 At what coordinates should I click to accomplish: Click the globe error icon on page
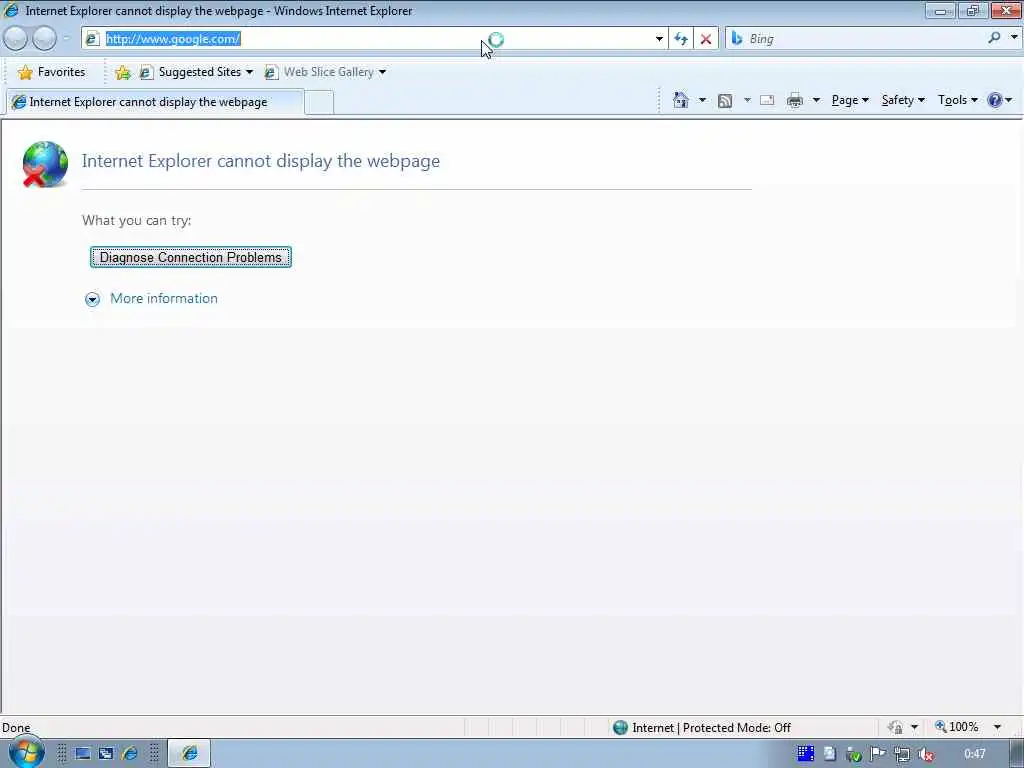click(x=44, y=164)
